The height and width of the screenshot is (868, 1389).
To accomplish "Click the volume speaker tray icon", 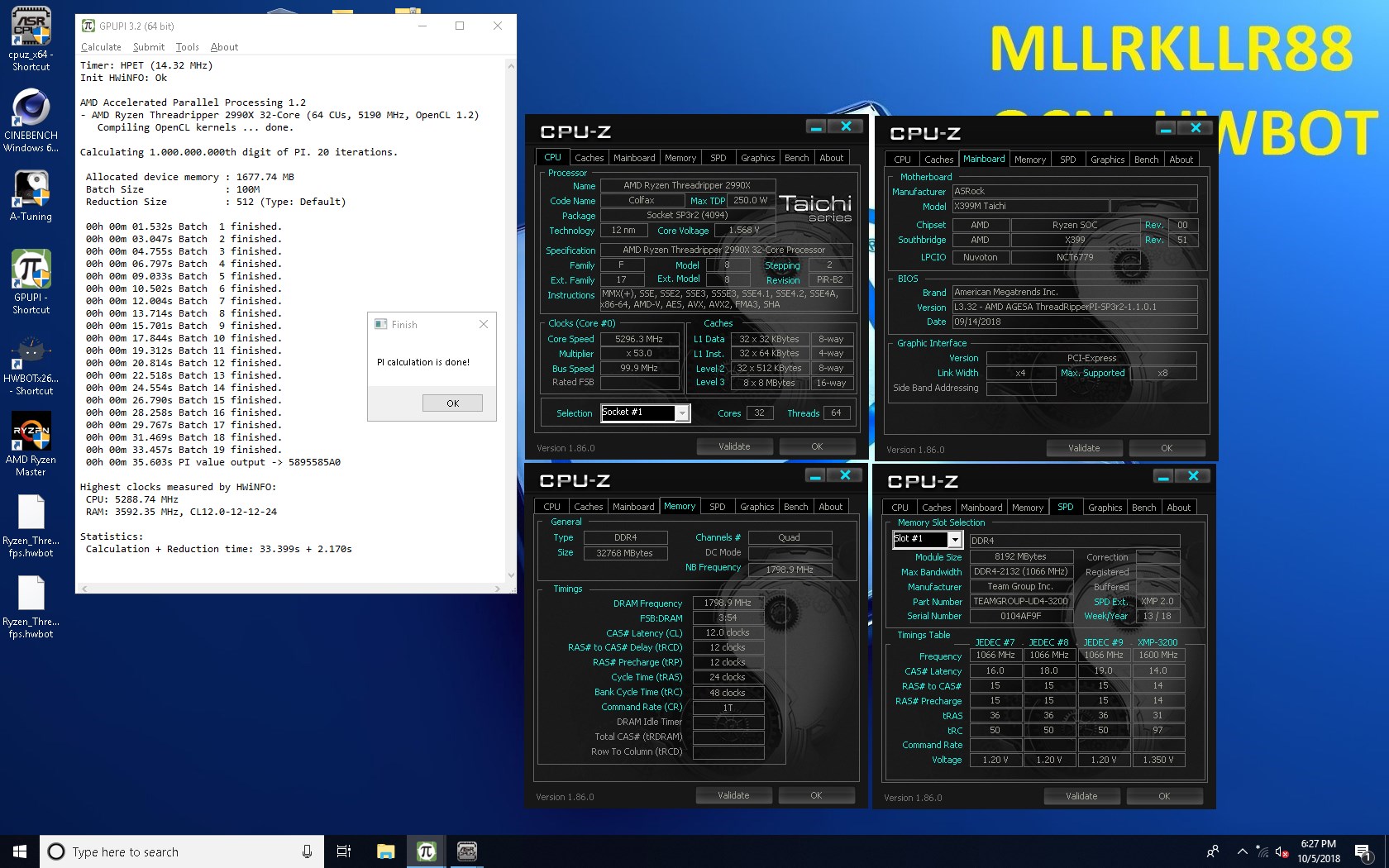I will coord(1282,851).
